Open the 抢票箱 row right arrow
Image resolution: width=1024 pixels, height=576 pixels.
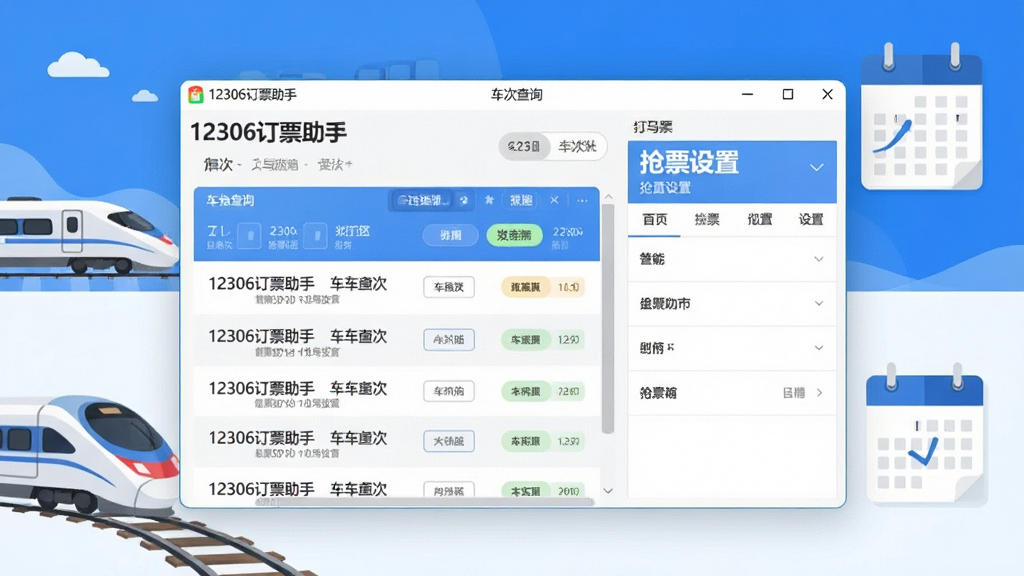[x=819, y=393]
